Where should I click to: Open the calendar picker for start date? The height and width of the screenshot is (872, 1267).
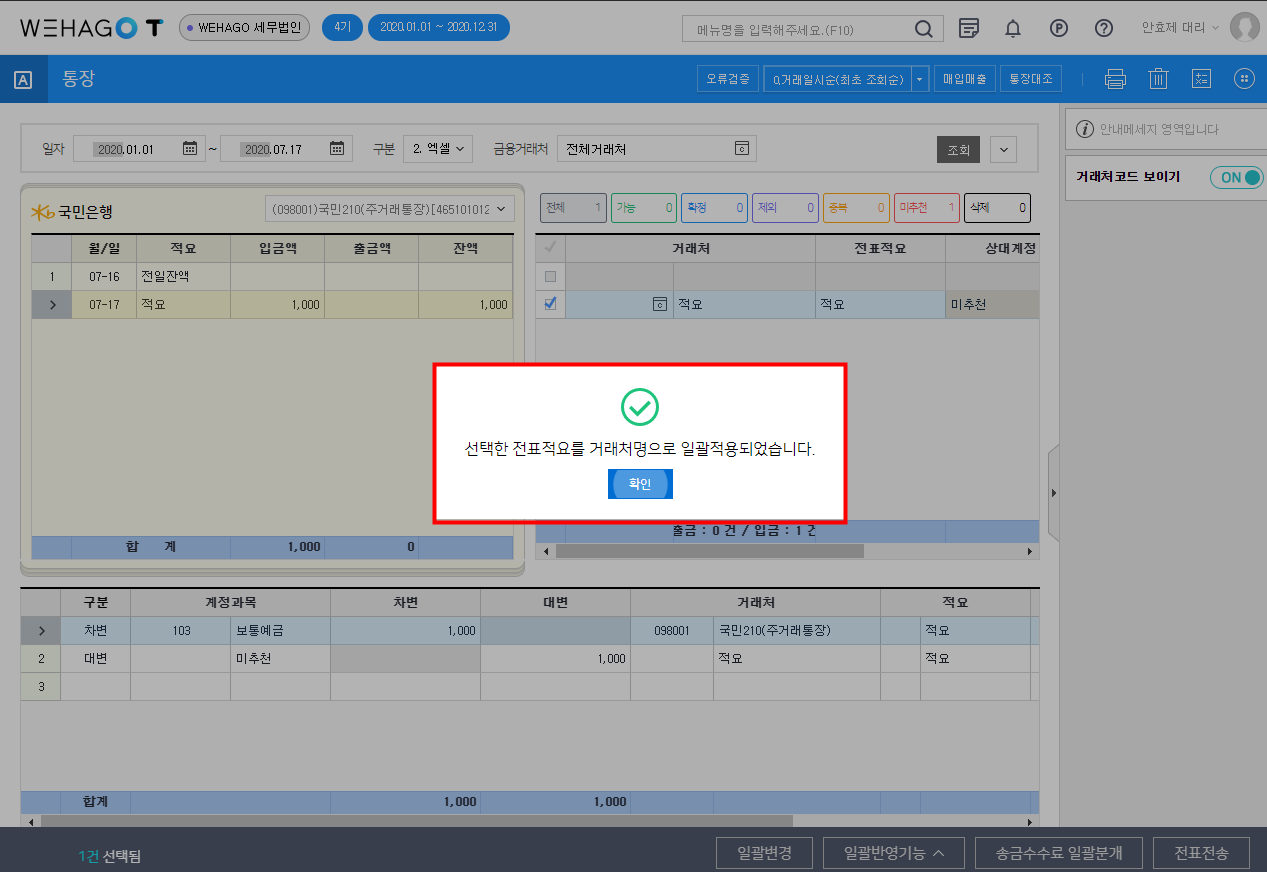coord(190,149)
